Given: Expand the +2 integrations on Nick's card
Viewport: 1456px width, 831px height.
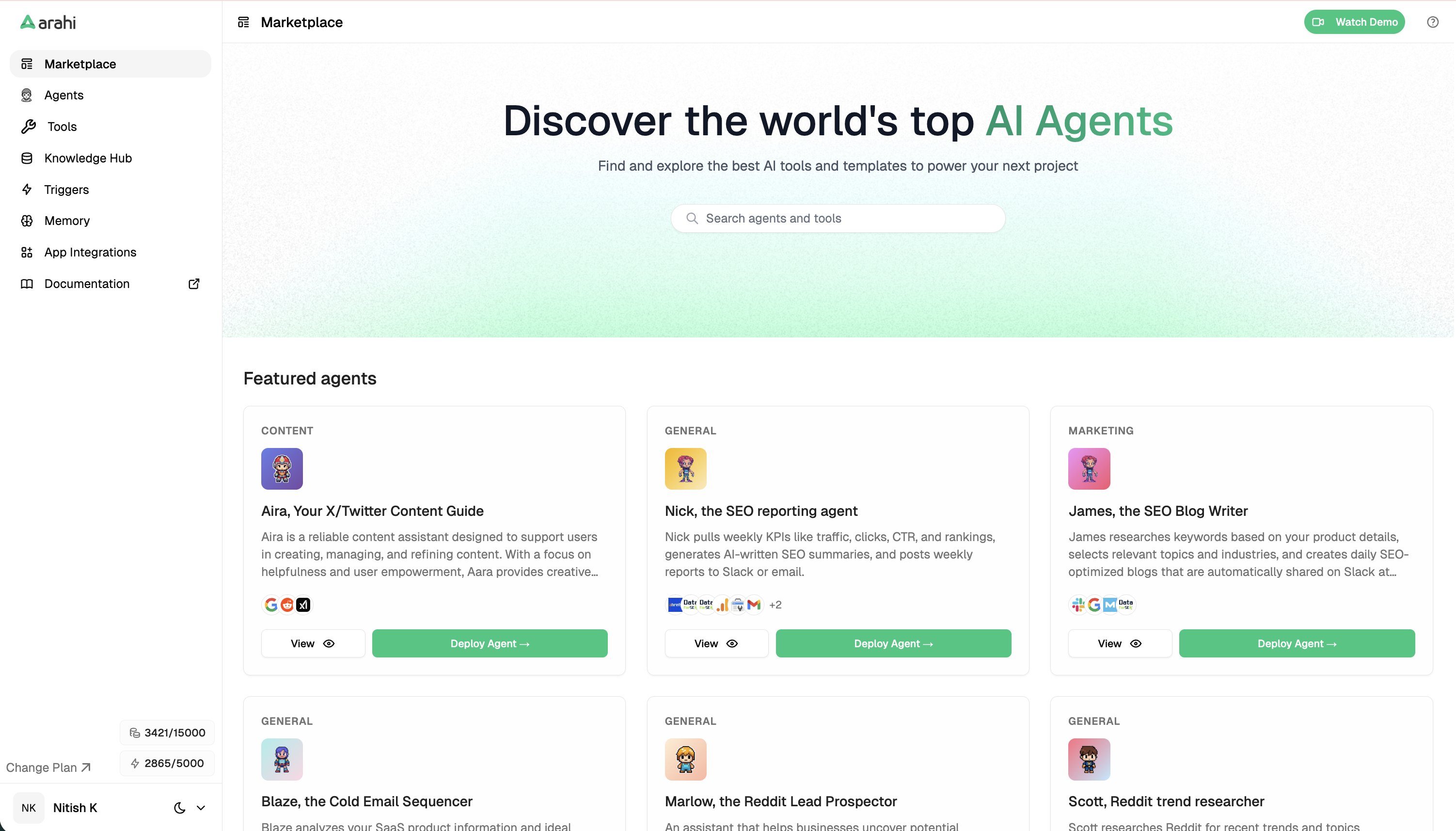Looking at the screenshot, I should click(775, 605).
